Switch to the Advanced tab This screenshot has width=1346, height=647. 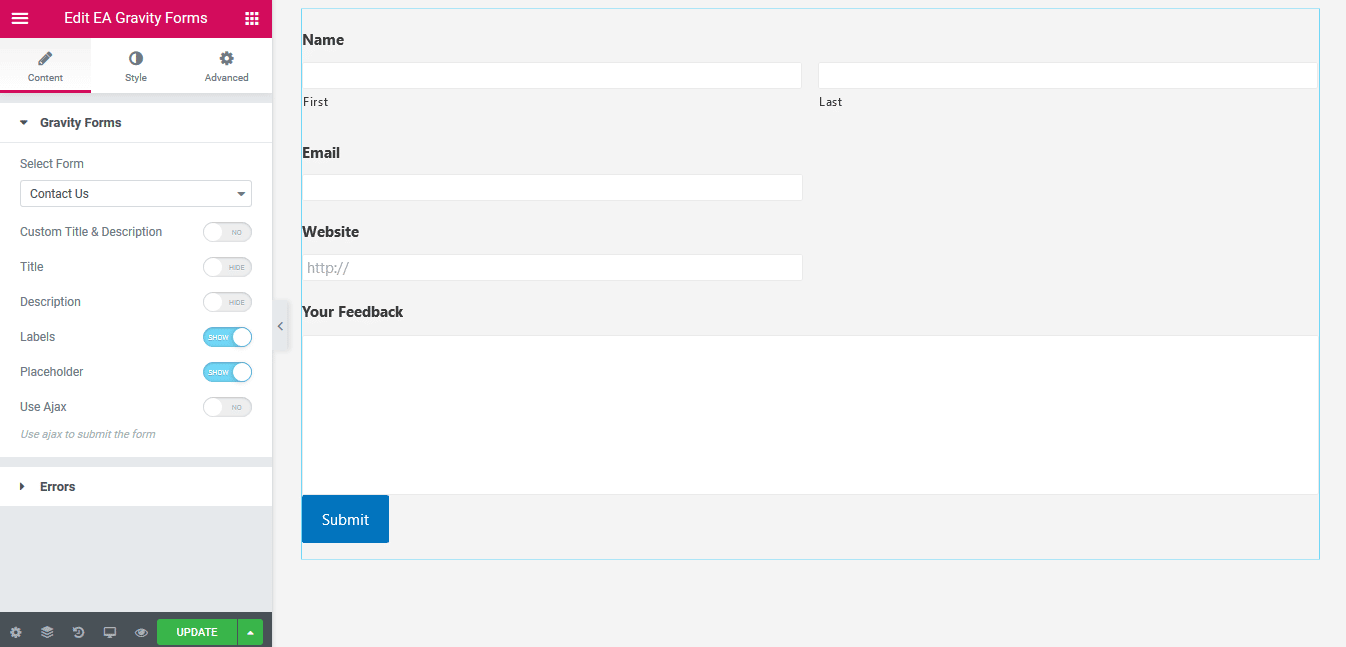click(226, 65)
